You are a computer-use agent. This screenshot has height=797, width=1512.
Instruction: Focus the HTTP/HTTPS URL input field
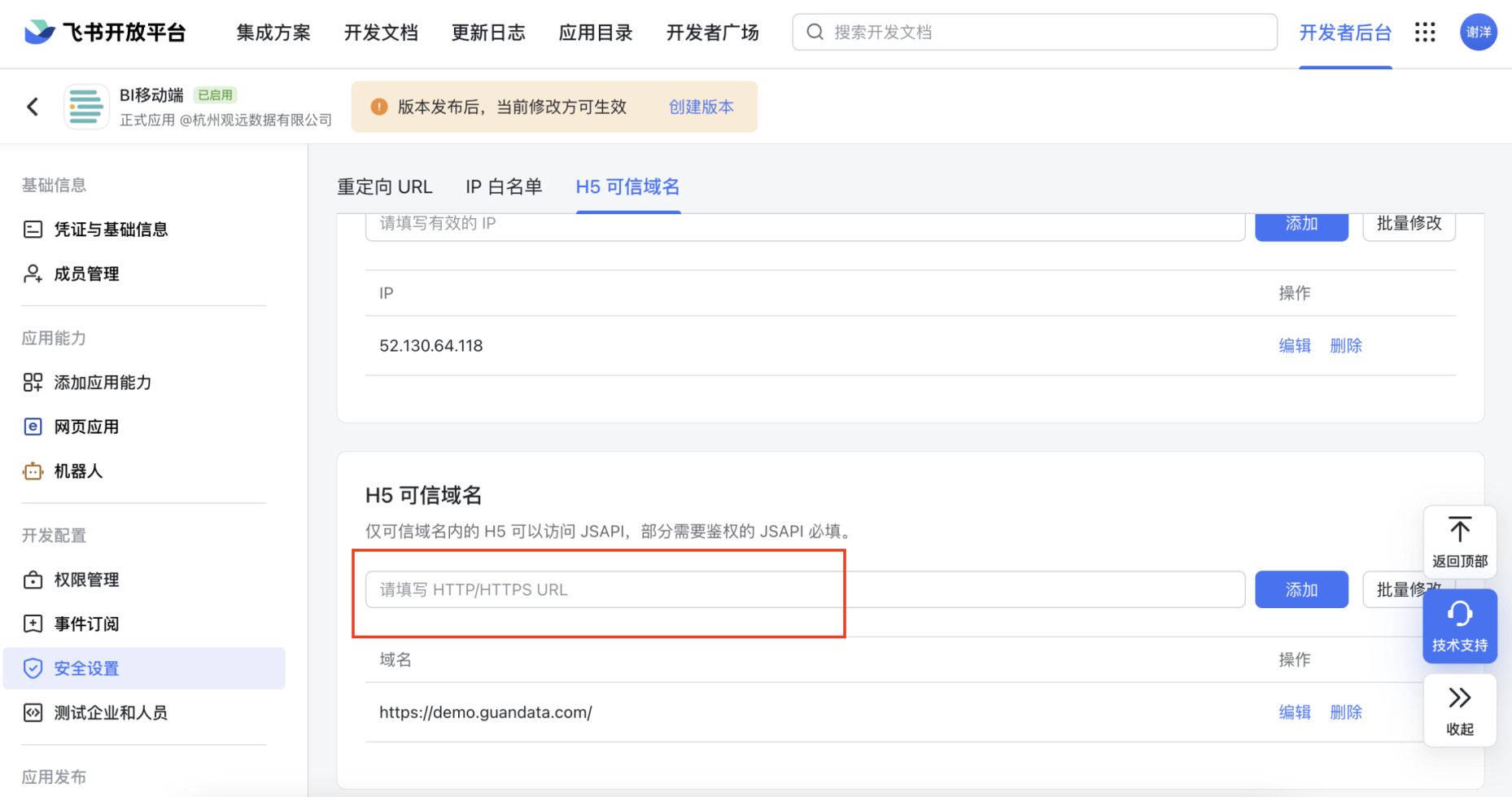tap(804, 589)
